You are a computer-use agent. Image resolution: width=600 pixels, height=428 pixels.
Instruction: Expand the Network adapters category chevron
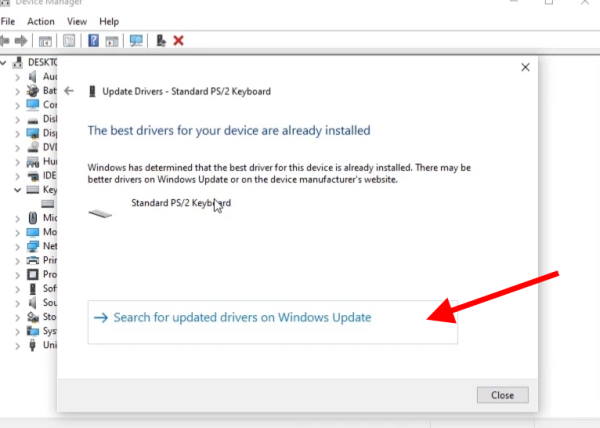18,246
